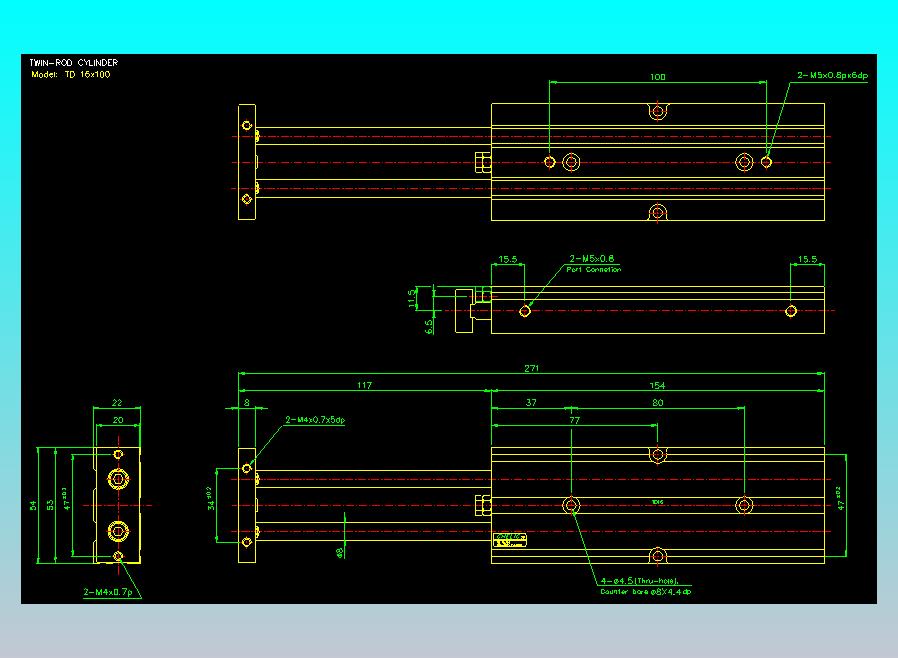Click the 100 stroke dimension value

pyautogui.click(x=657, y=77)
